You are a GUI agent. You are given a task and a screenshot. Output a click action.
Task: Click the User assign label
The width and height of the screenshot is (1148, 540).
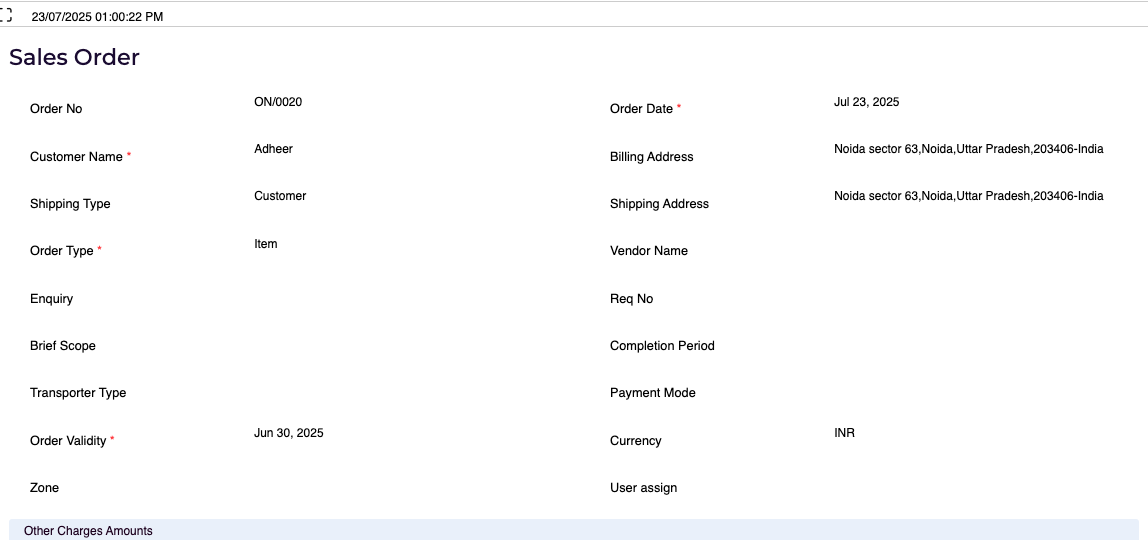(x=643, y=488)
